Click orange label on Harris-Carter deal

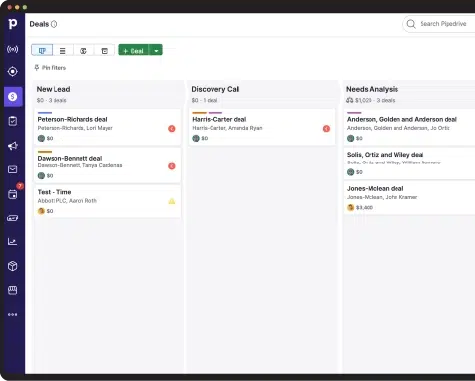199,113
